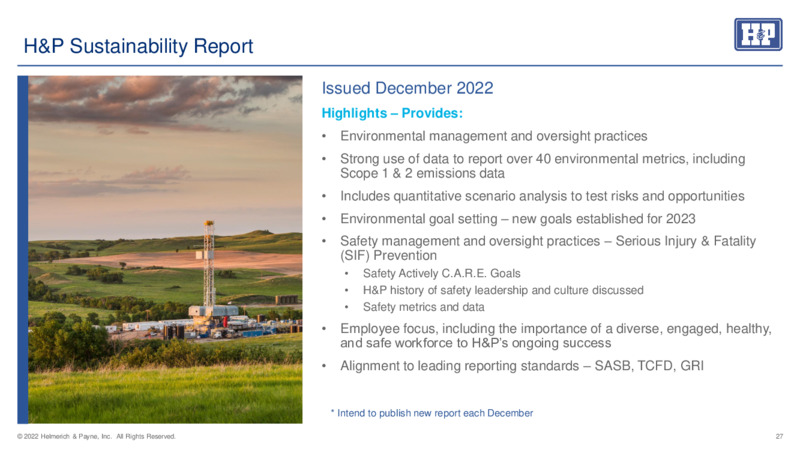Click the 'Strong use of data to report' bullet
The width and height of the screenshot is (800, 450).
(542, 166)
